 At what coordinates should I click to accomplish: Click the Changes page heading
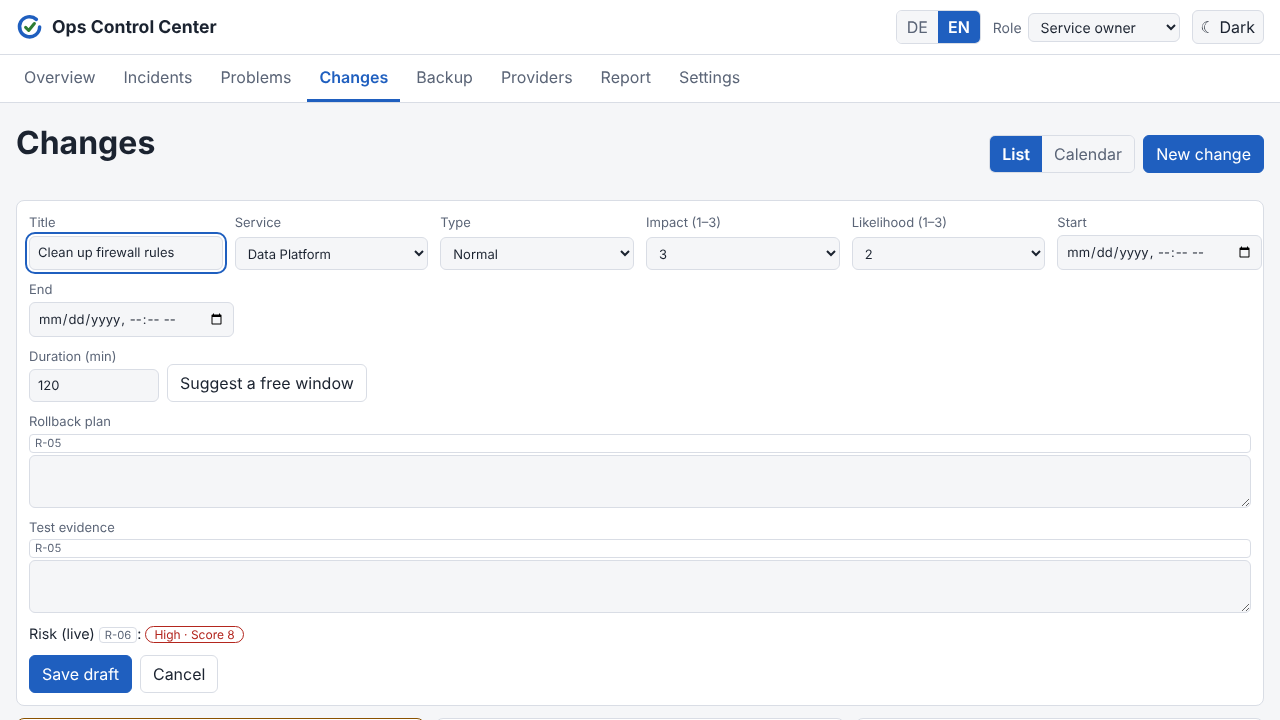click(86, 143)
